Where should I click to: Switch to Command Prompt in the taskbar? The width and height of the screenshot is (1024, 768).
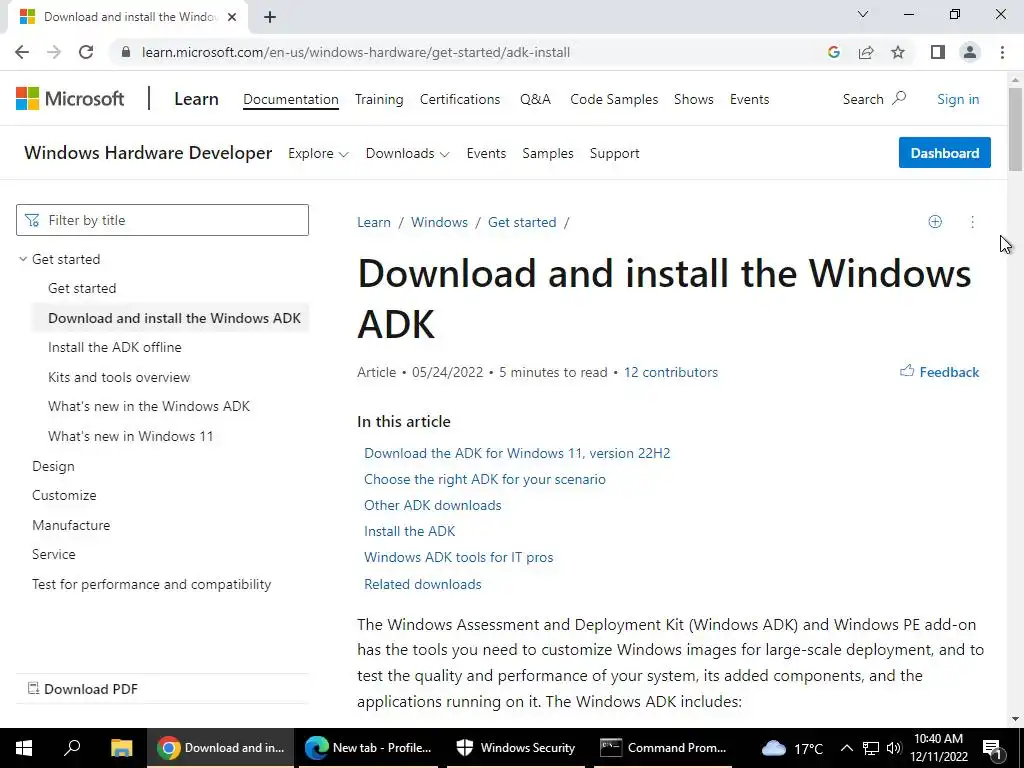663,748
